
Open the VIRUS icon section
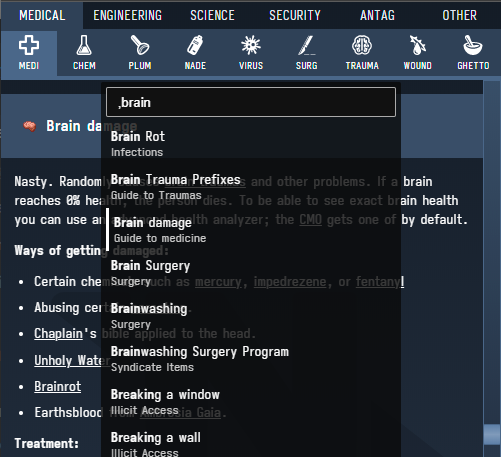pos(251,53)
